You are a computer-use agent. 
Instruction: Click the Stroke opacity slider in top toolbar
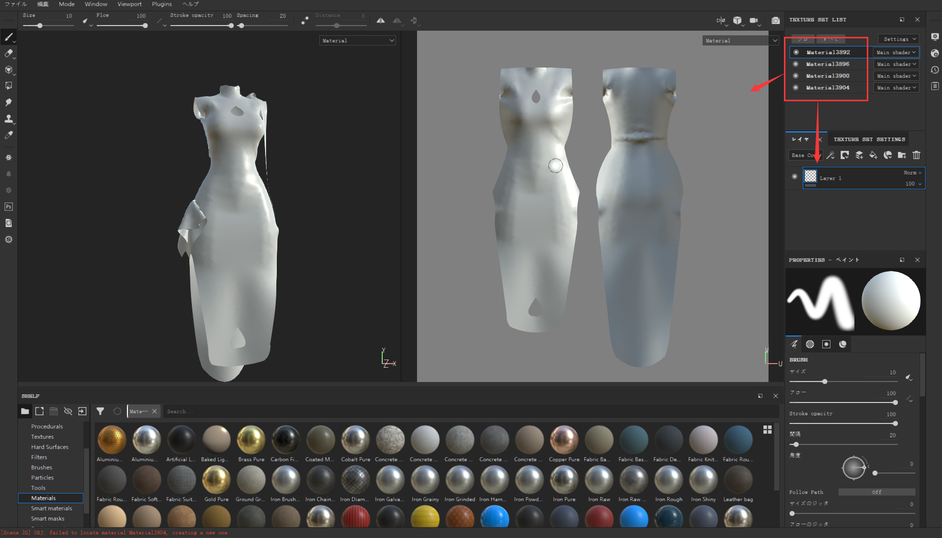coord(201,26)
